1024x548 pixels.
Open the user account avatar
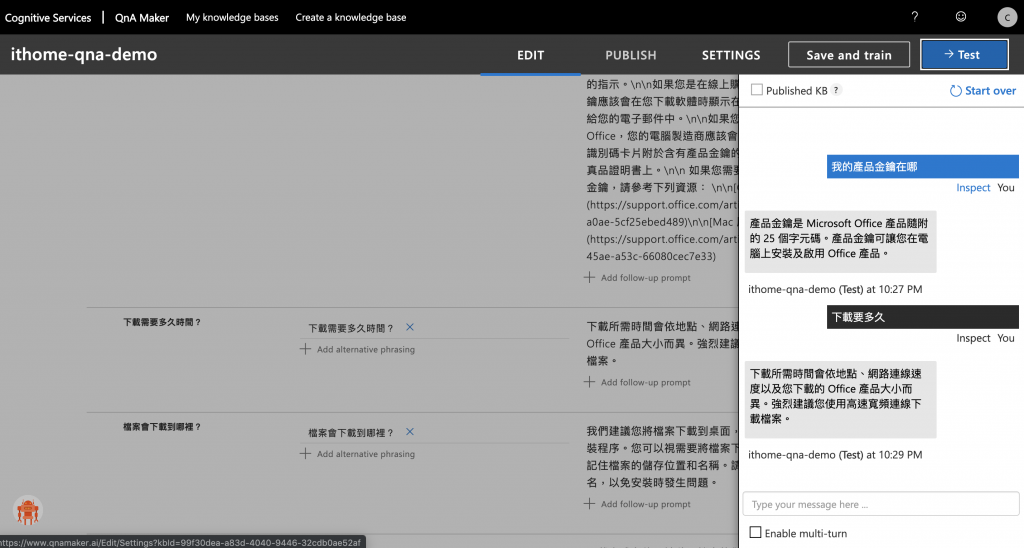[1006, 17]
